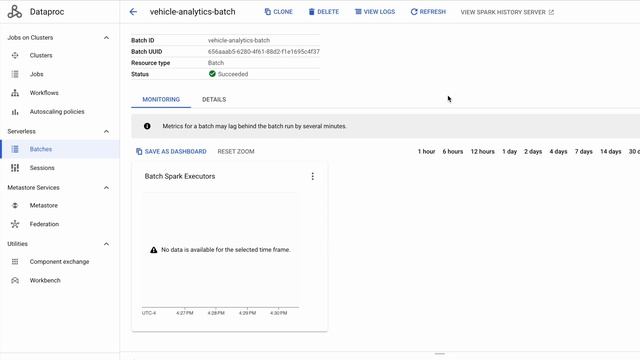Open View Spark History Server link
640x360 pixels.
click(507, 12)
